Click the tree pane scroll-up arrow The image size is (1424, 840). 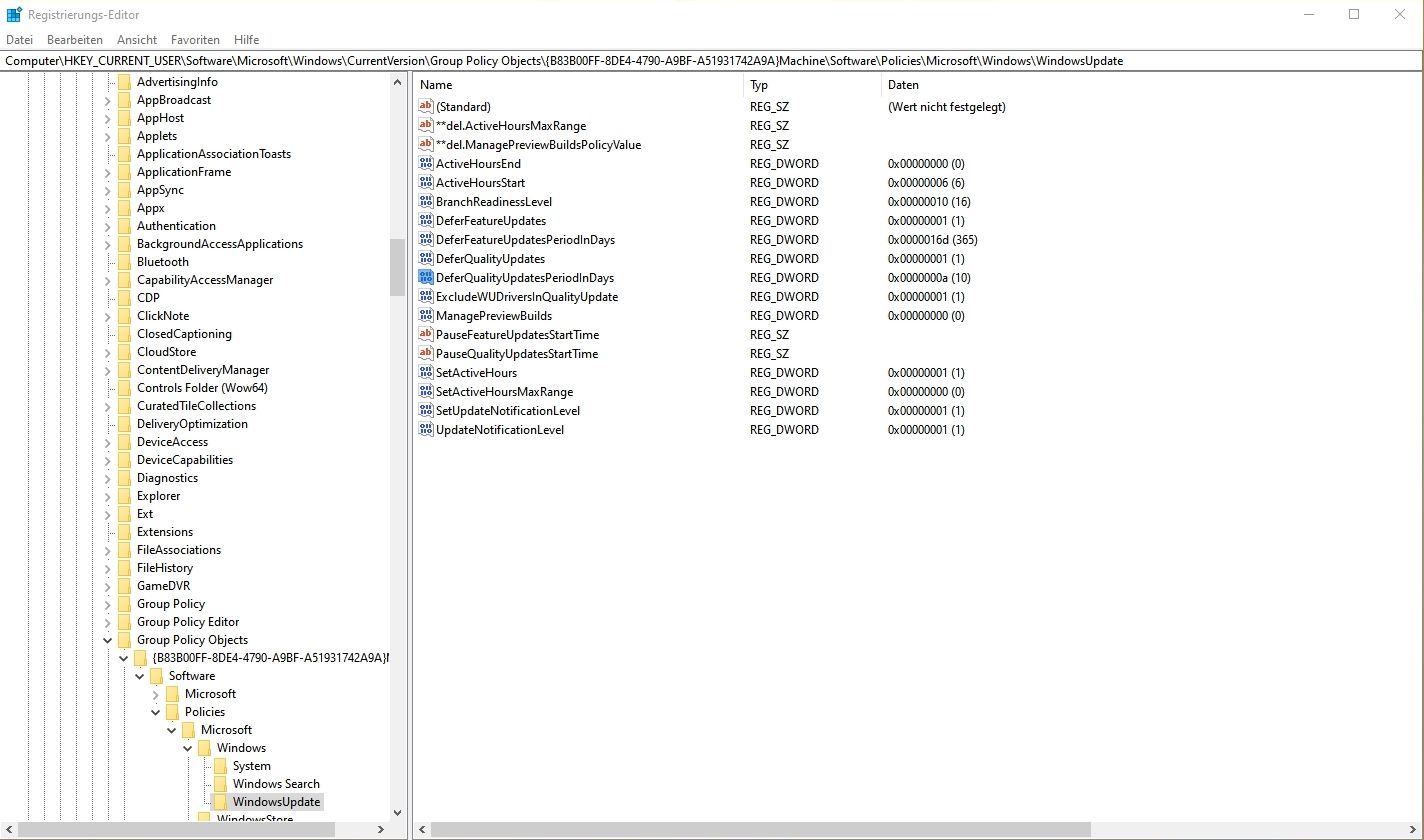(x=397, y=83)
